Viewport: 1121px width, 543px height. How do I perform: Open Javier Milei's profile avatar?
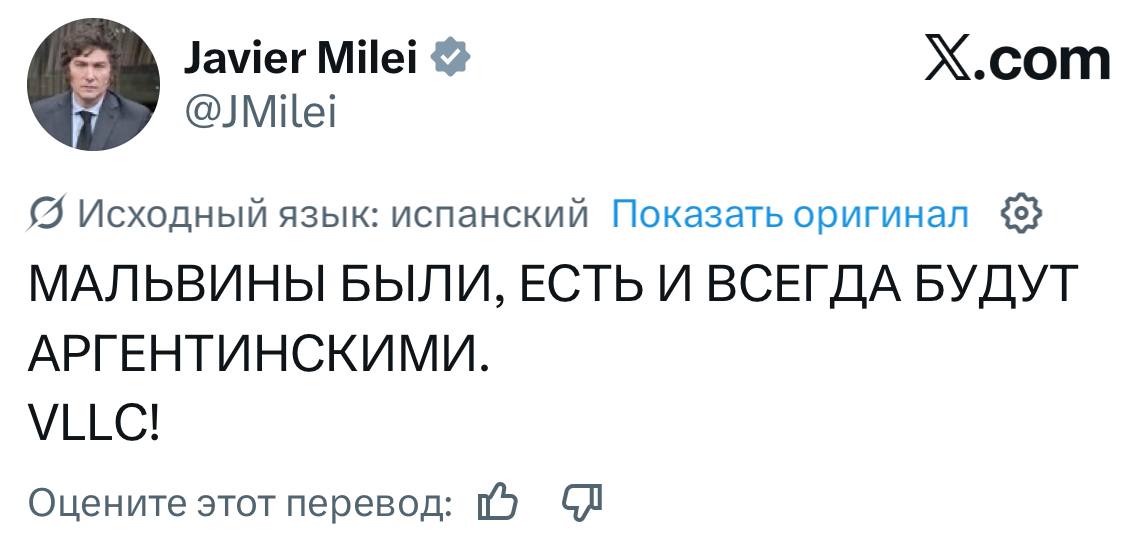pyautogui.click(x=93, y=85)
